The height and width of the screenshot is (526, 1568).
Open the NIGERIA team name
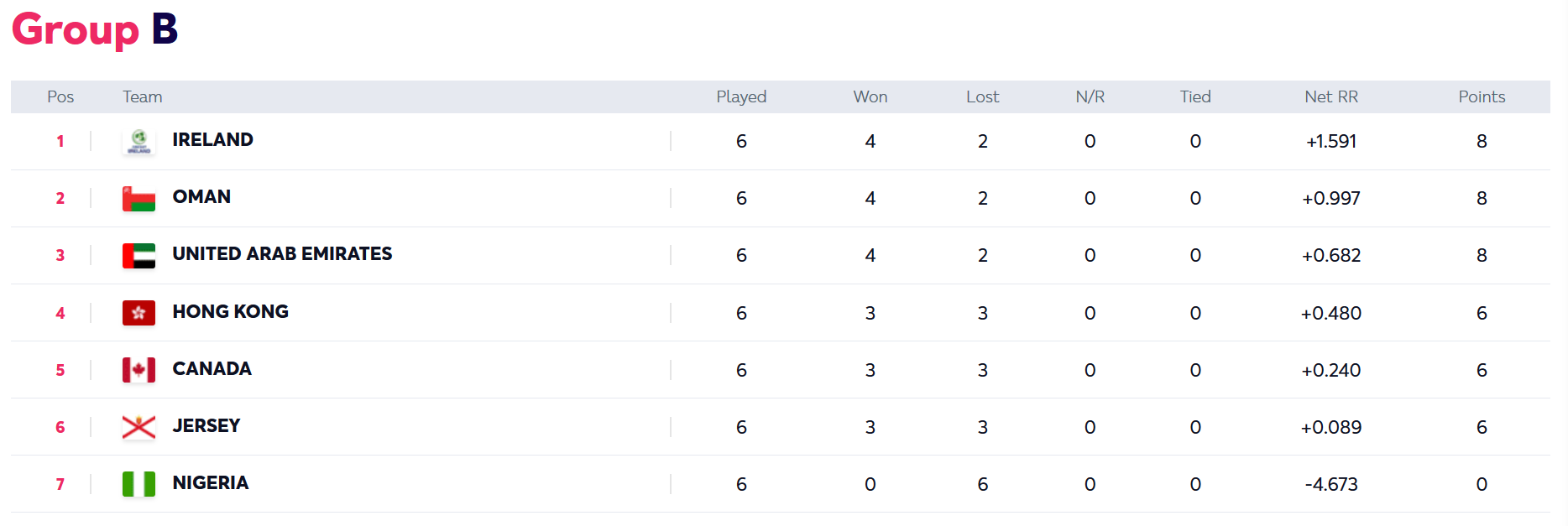tap(210, 483)
